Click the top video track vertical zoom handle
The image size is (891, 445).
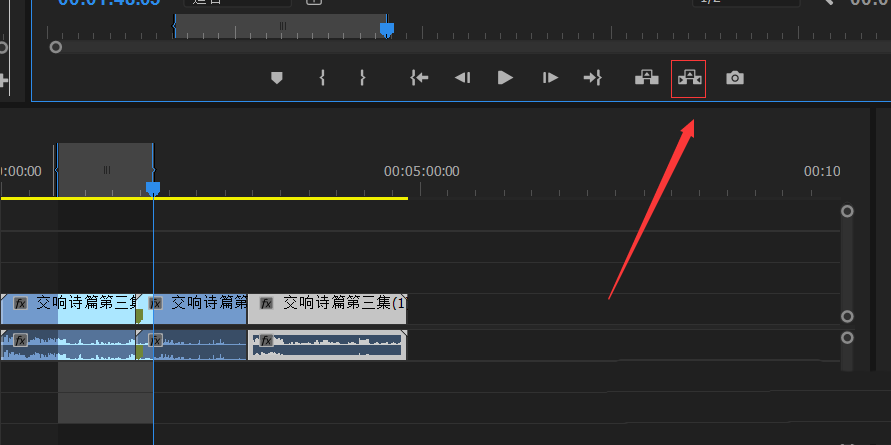pos(847,211)
